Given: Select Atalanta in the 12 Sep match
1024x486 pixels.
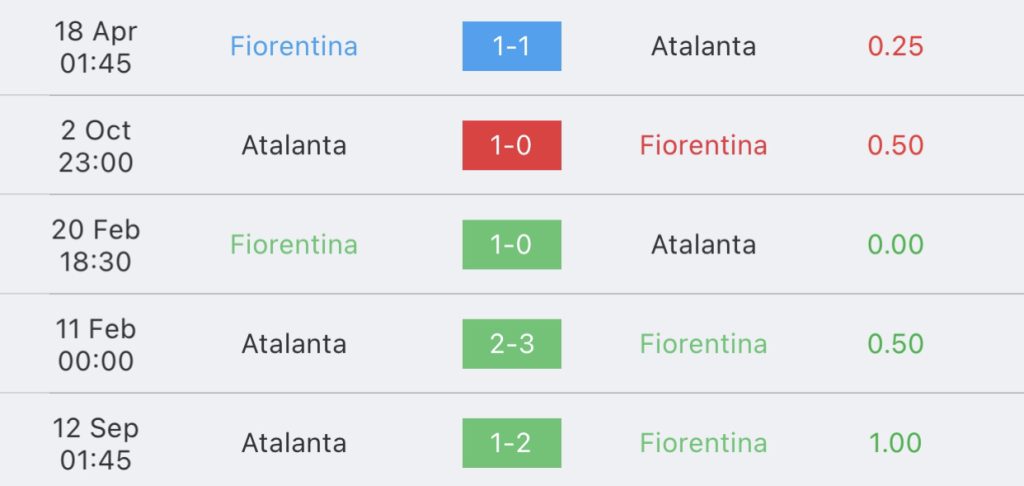Looking at the screenshot, I should [x=293, y=443].
